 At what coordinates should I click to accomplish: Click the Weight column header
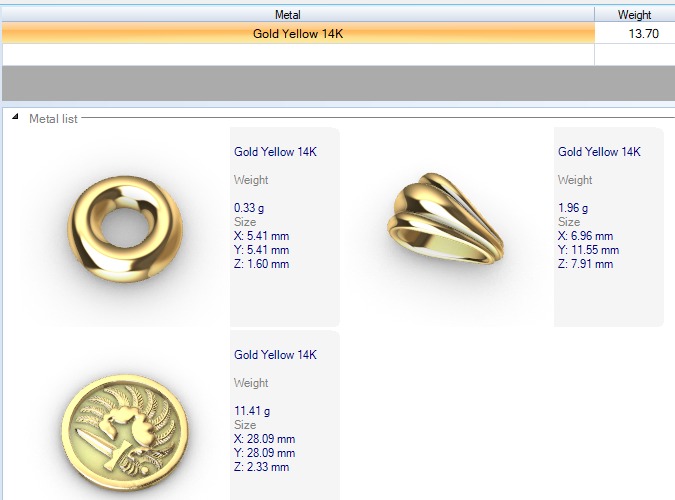(x=635, y=15)
